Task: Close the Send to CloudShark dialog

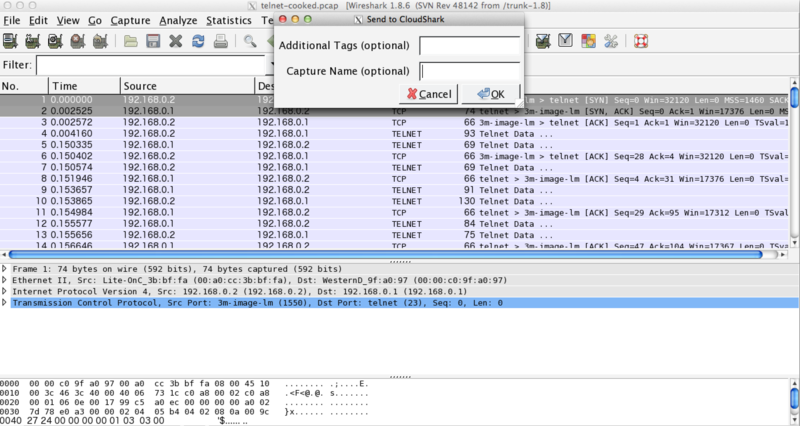Action: coord(283,19)
